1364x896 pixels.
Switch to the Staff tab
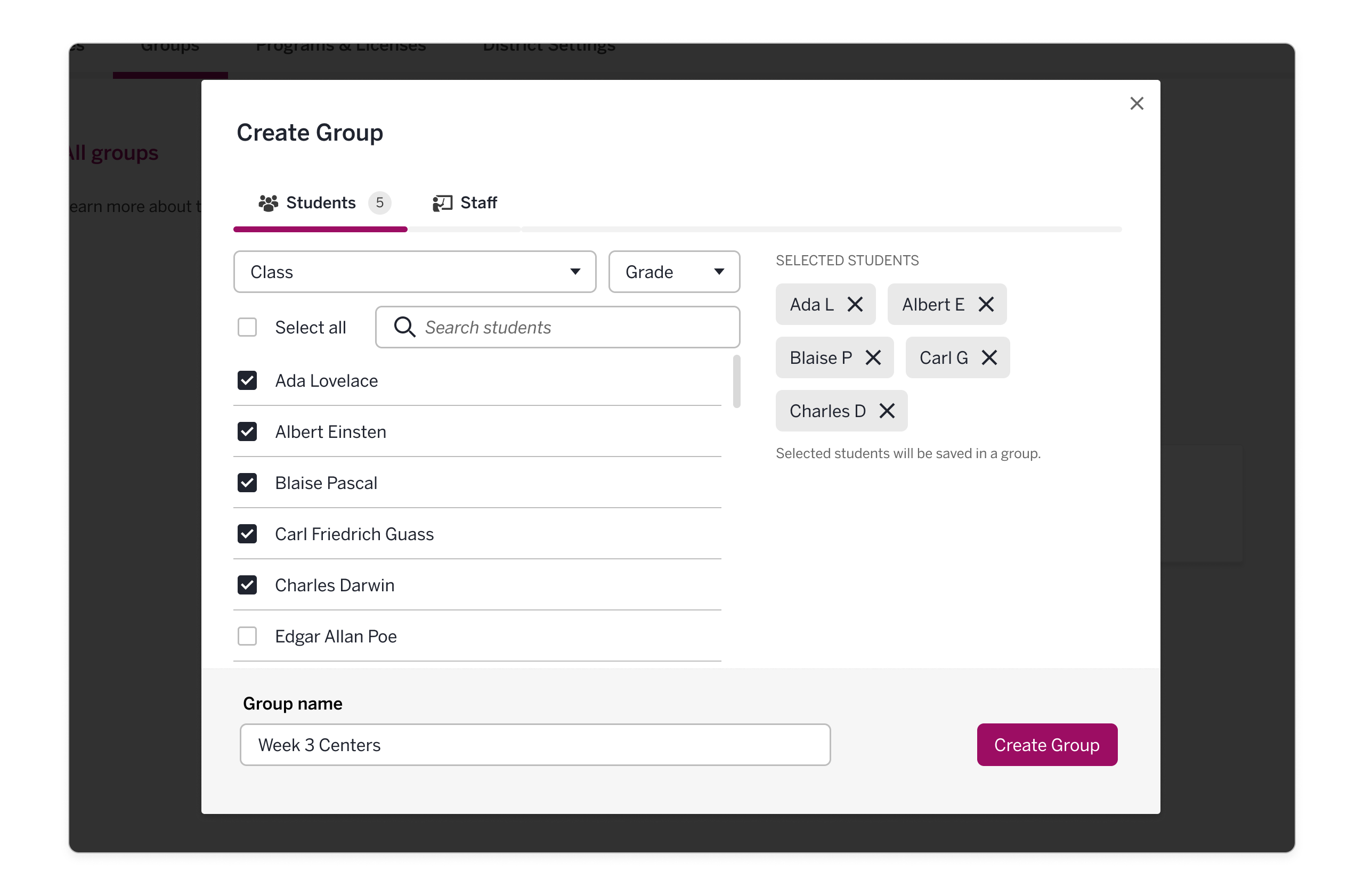[478, 202]
